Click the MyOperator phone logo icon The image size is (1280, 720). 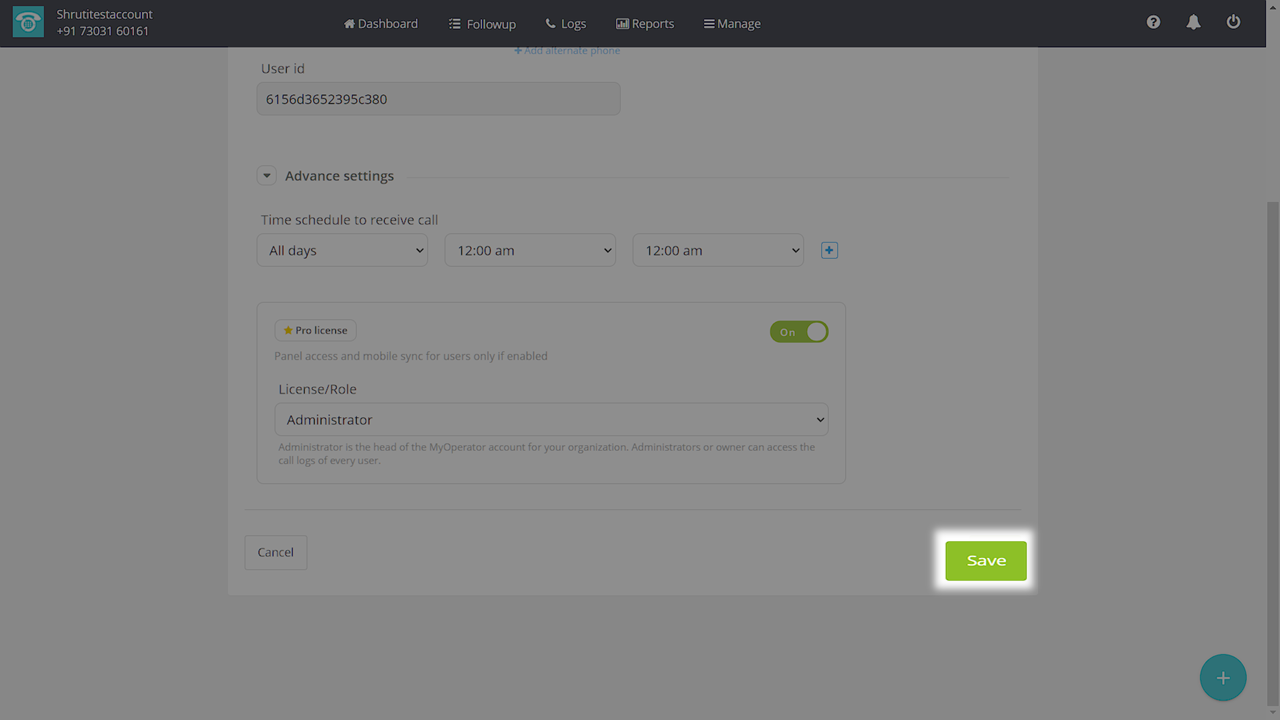point(28,23)
